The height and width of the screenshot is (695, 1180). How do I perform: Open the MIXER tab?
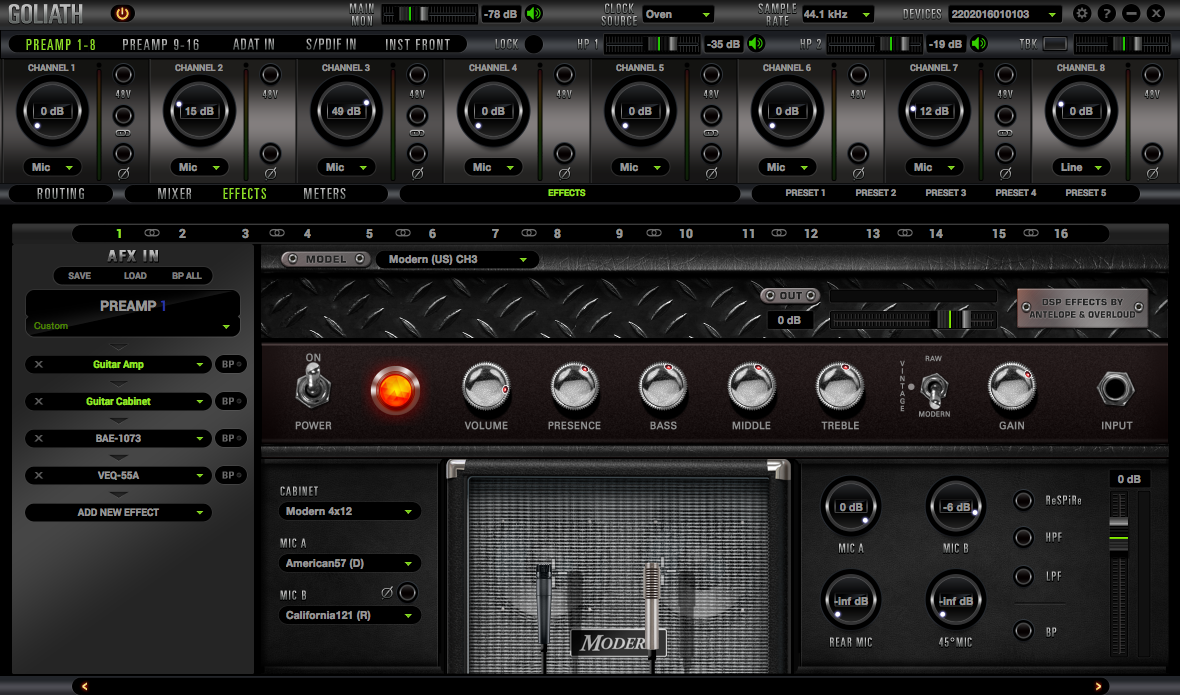[x=175, y=193]
